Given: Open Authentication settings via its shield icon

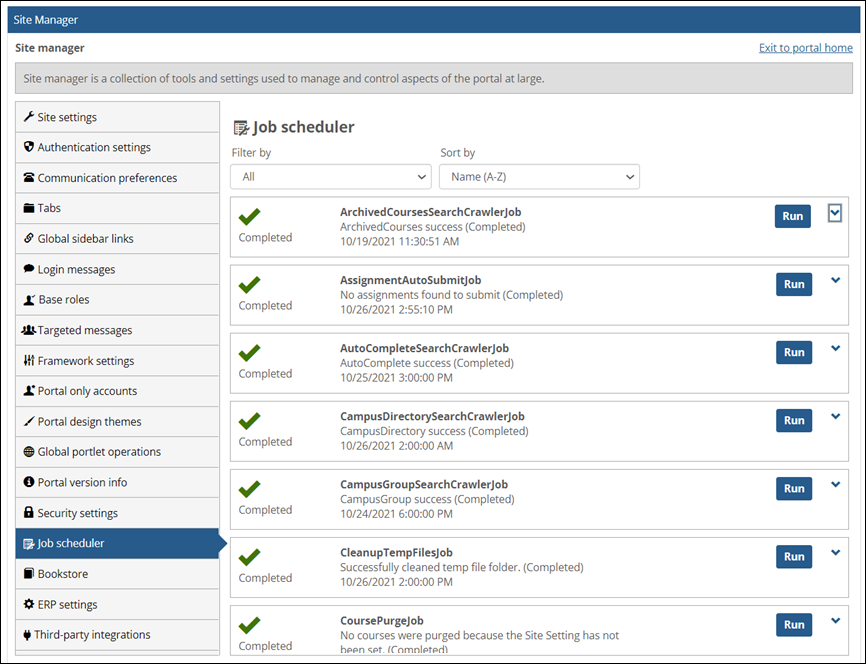Looking at the screenshot, I should (31, 147).
